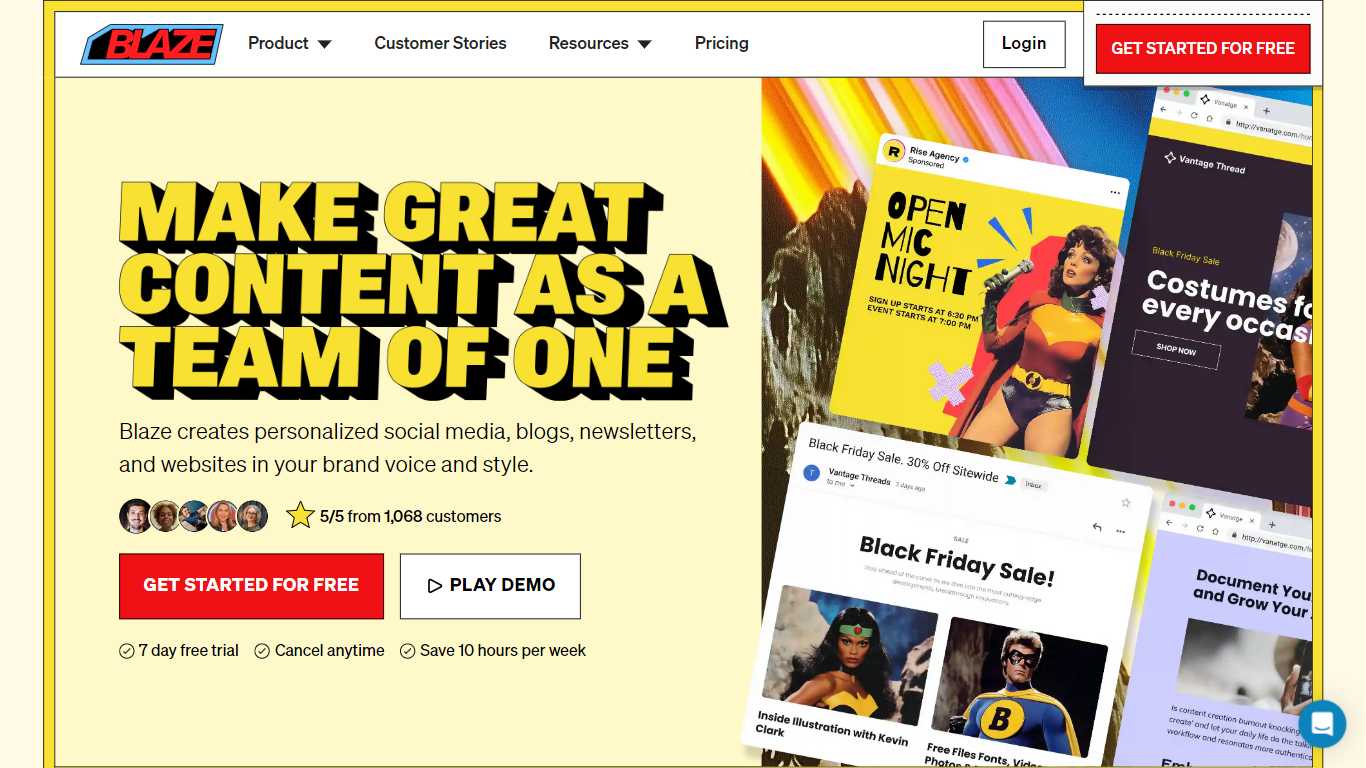Open the Customer Stories page
Image resolution: width=1366 pixels, height=768 pixels.
coord(440,43)
